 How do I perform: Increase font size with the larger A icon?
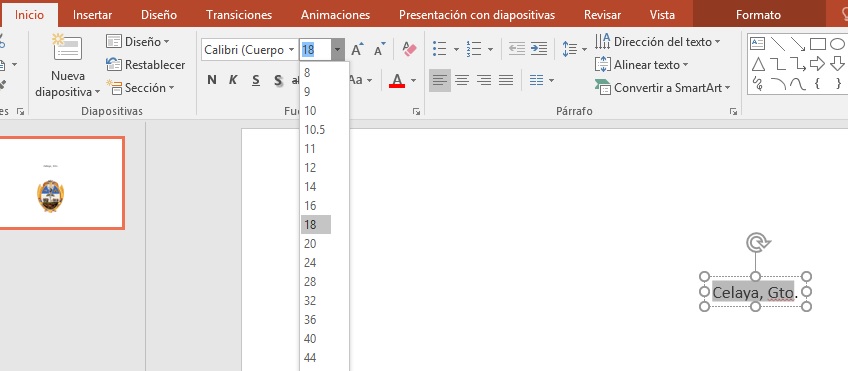click(x=357, y=50)
